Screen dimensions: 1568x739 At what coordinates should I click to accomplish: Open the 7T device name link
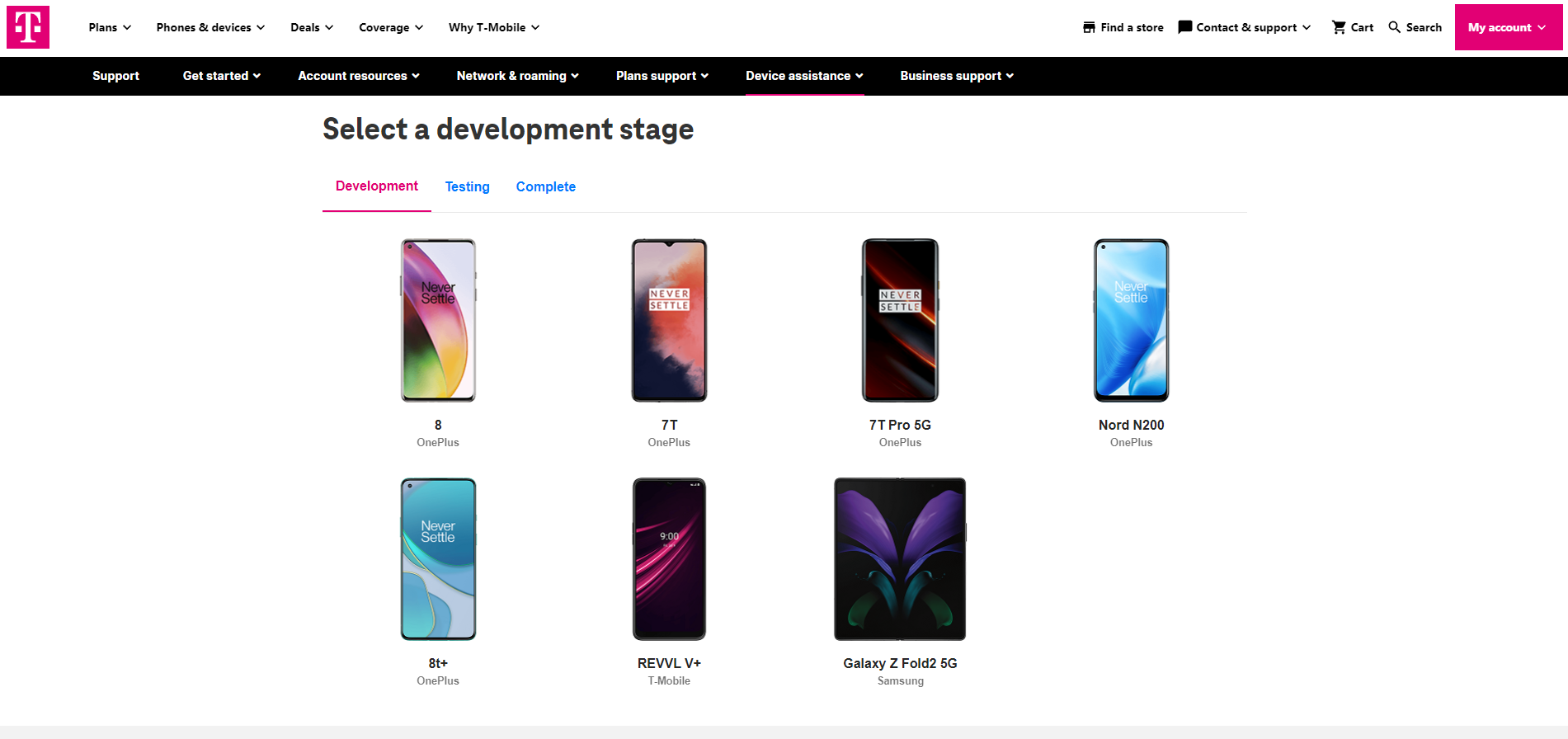click(669, 425)
